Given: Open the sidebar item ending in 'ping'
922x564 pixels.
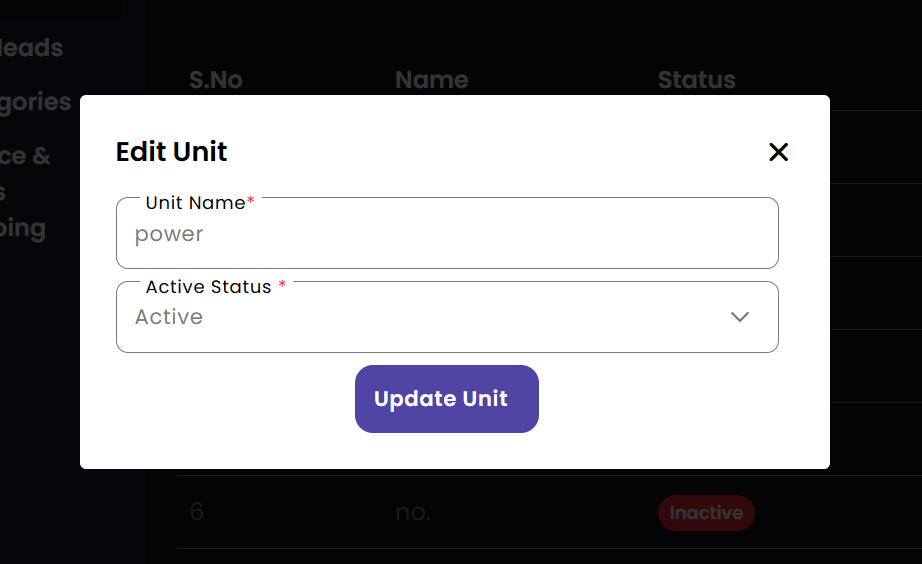Looking at the screenshot, I should [23, 228].
